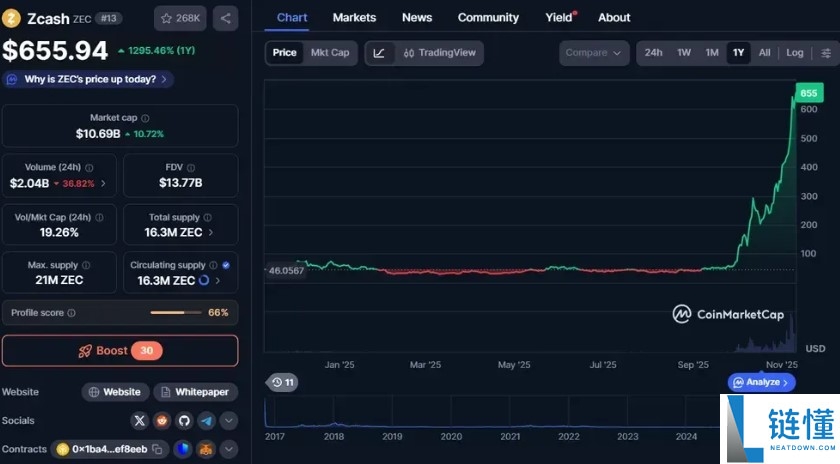Click MetaMask fox icon
840x464 pixels.
pos(206,449)
